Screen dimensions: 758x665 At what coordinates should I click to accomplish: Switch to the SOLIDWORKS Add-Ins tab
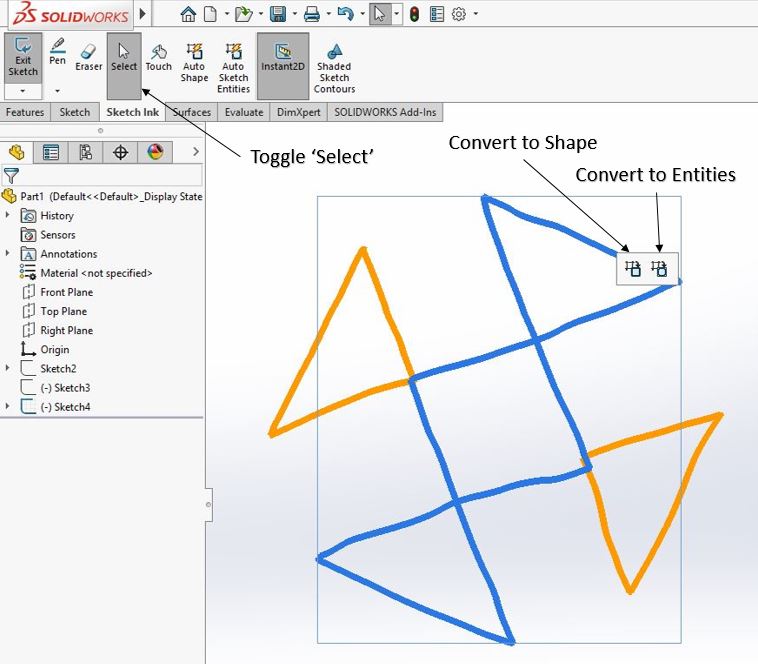(385, 112)
